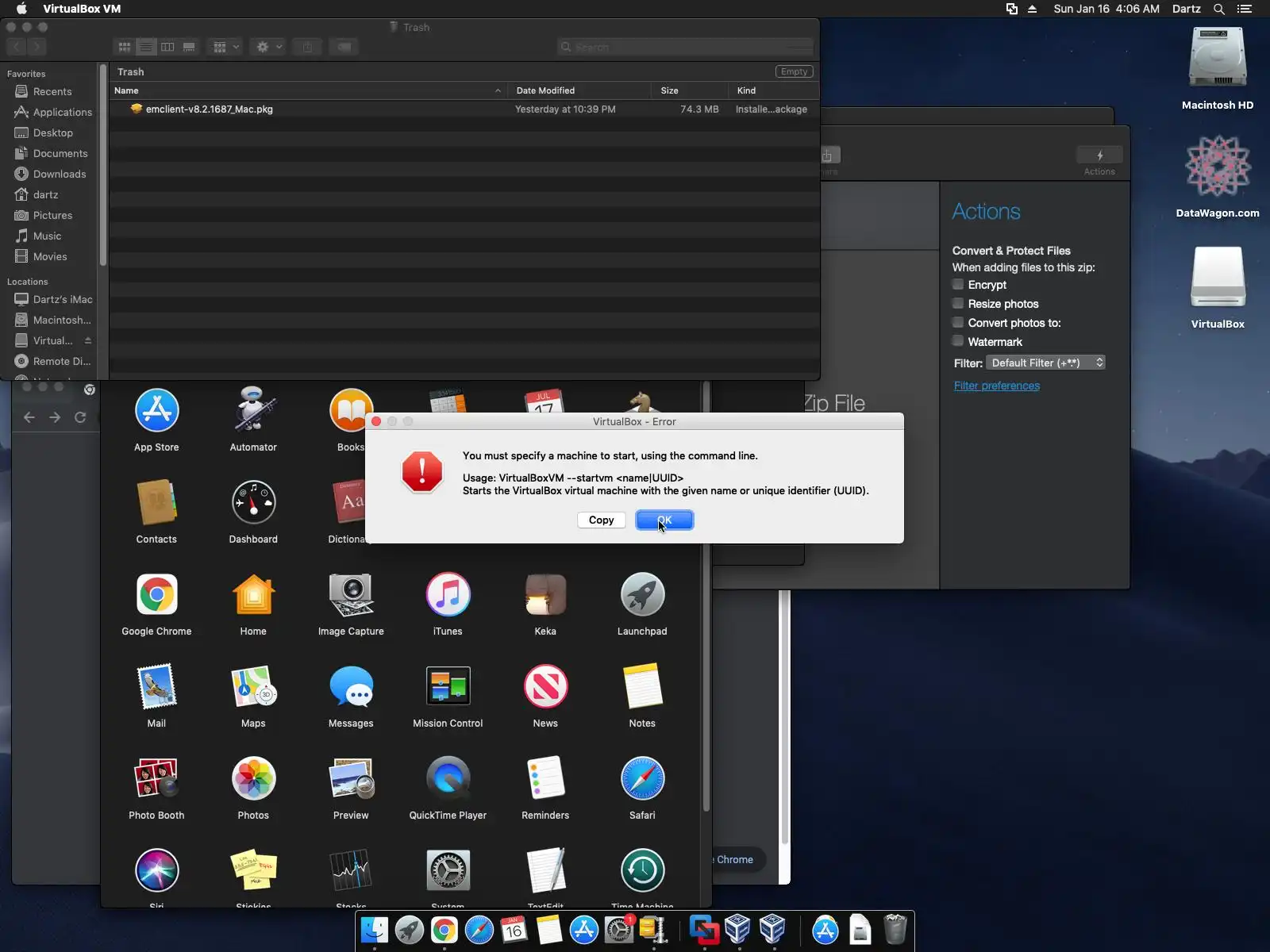Eject the Virtual... volume in Finder sidebar
Image resolution: width=1270 pixels, height=952 pixels.
click(x=88, y=341)
